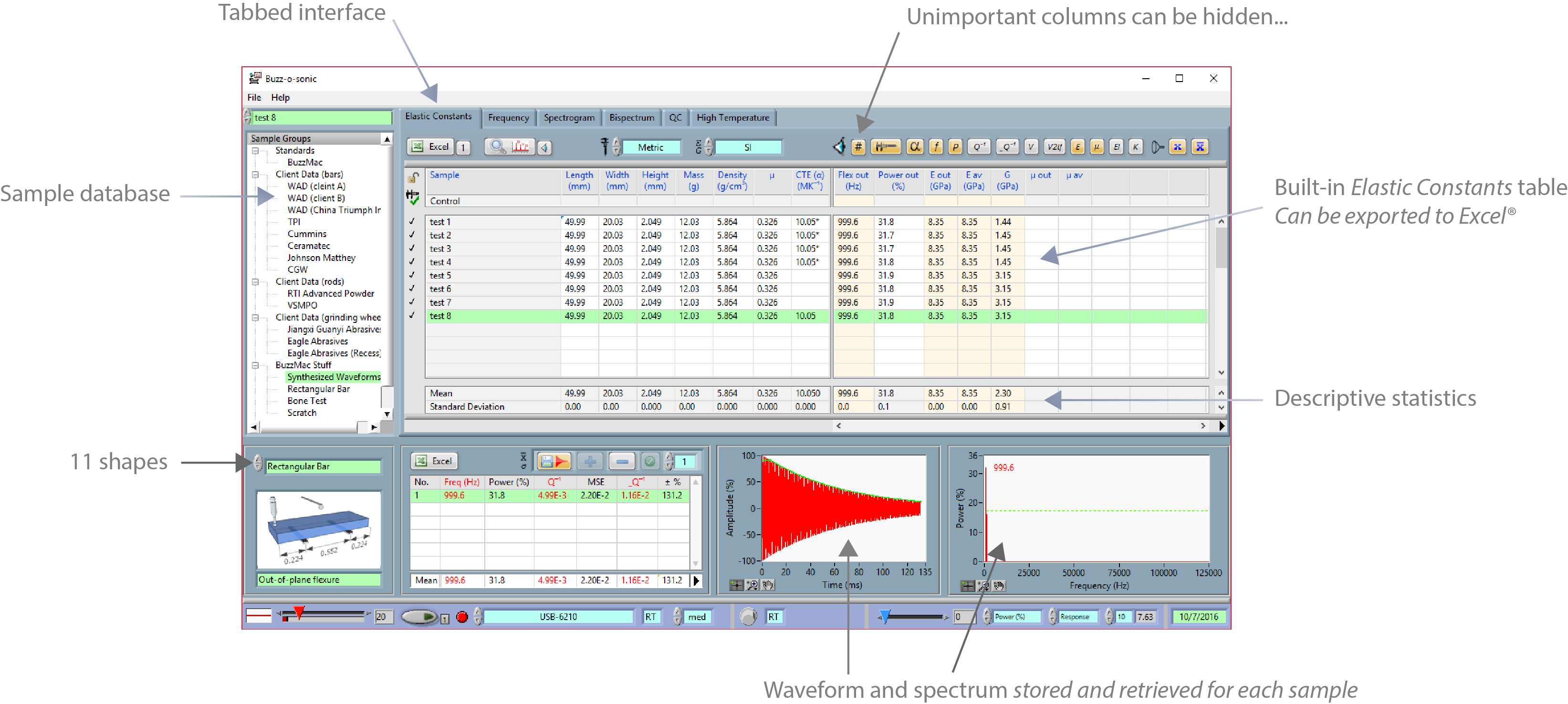Viewport: 1568px width, 704px height.
Task: Click the μ Poisson ratio column icon
Action: click(1097, 146)
